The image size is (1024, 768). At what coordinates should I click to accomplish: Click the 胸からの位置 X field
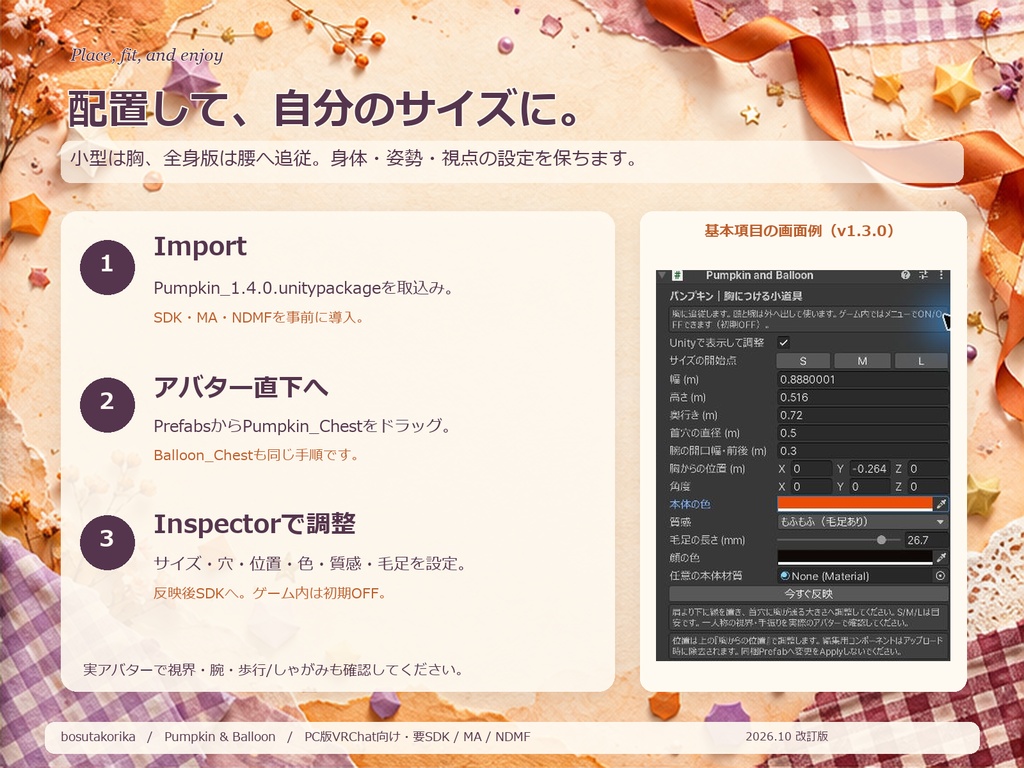click(811, 468)
